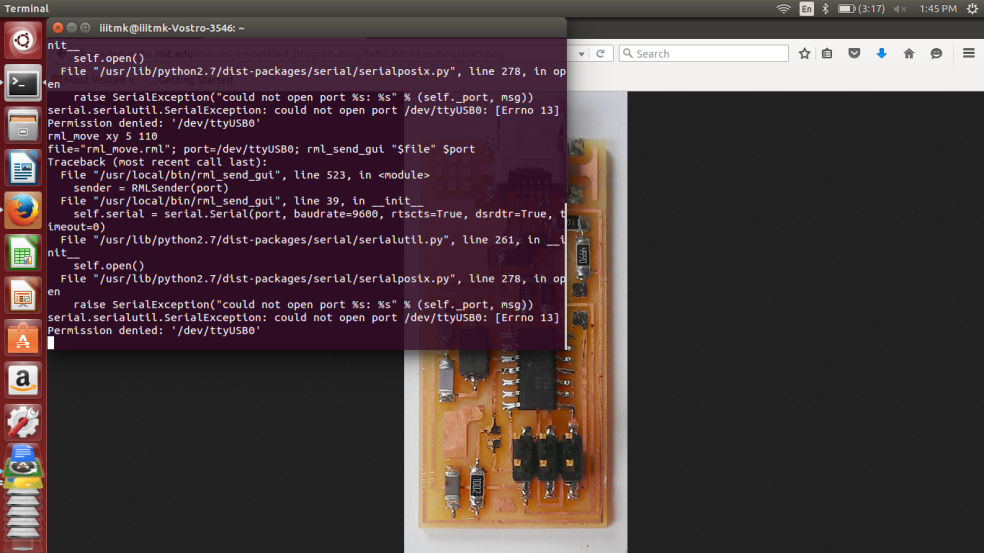984x553 pixels.
Task: Open the Wi-Fi network indicator
Action: pos(783,9)
